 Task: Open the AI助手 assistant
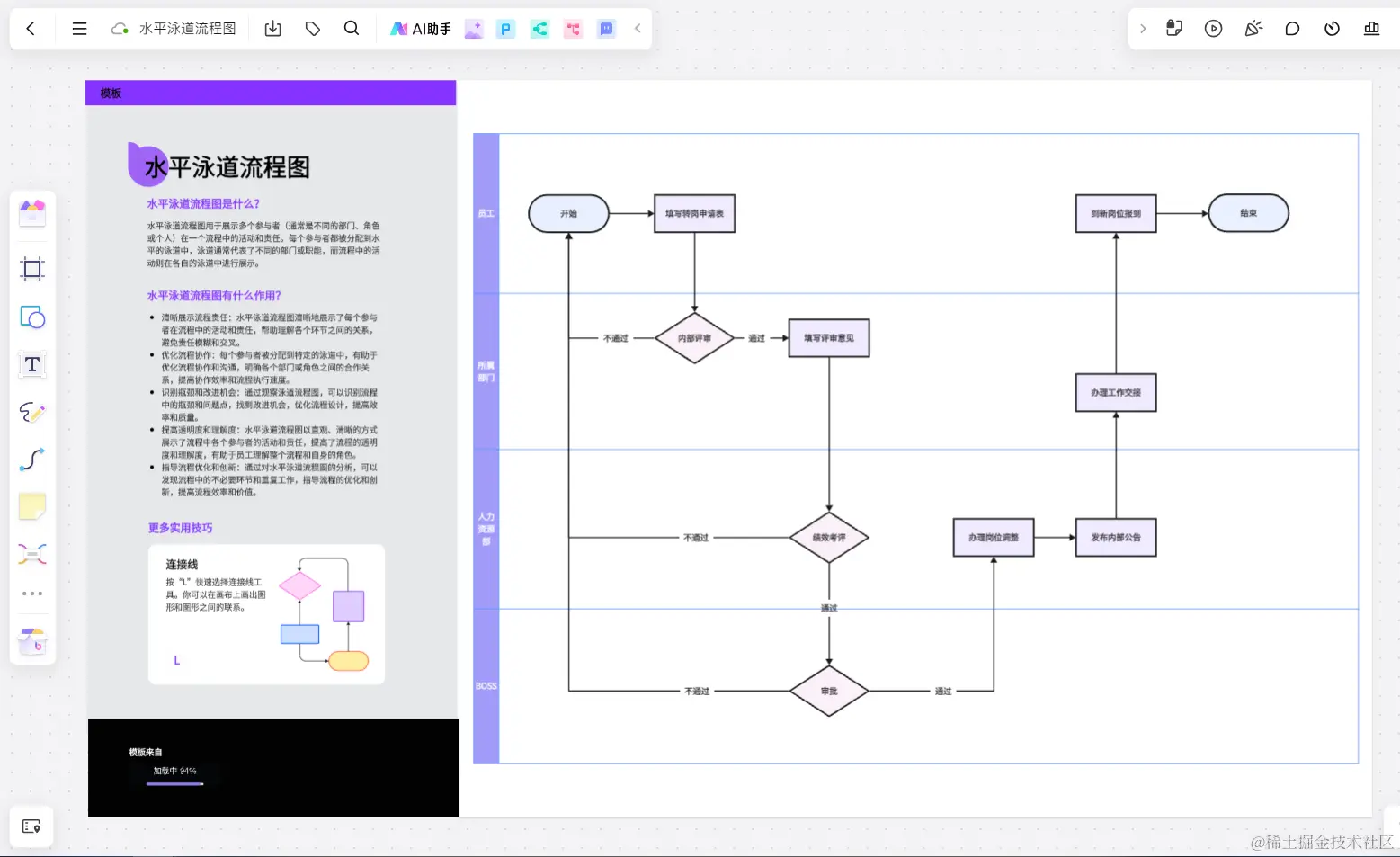coord(419,28)
